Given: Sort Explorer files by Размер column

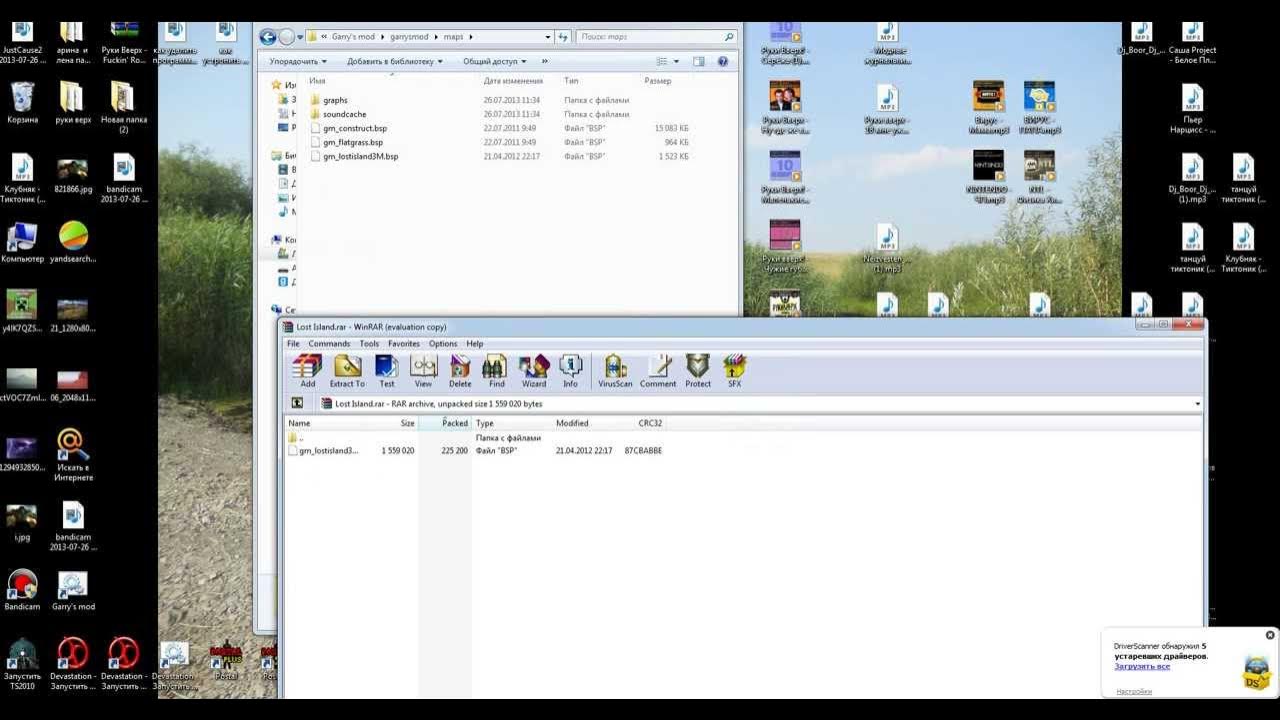Looking at the screenshot, I should coord(658,81).
